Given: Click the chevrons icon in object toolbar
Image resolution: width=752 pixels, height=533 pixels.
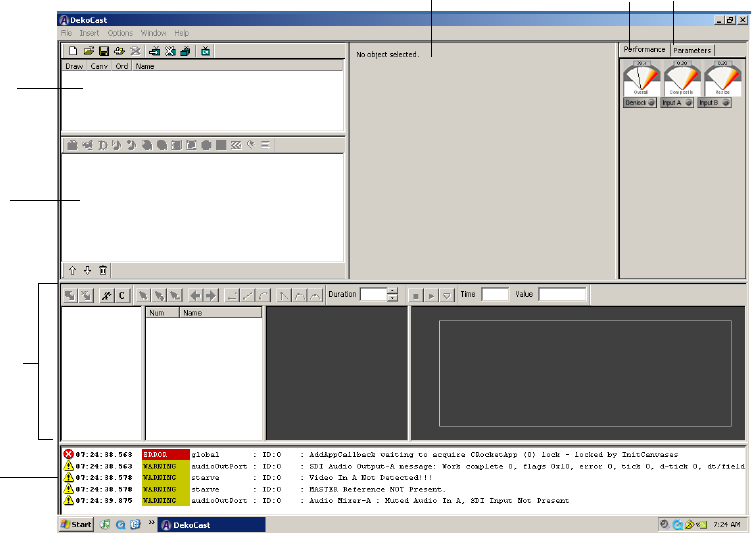Looking at the screenshot, I should pyautogui.click(x=235, y=145).
